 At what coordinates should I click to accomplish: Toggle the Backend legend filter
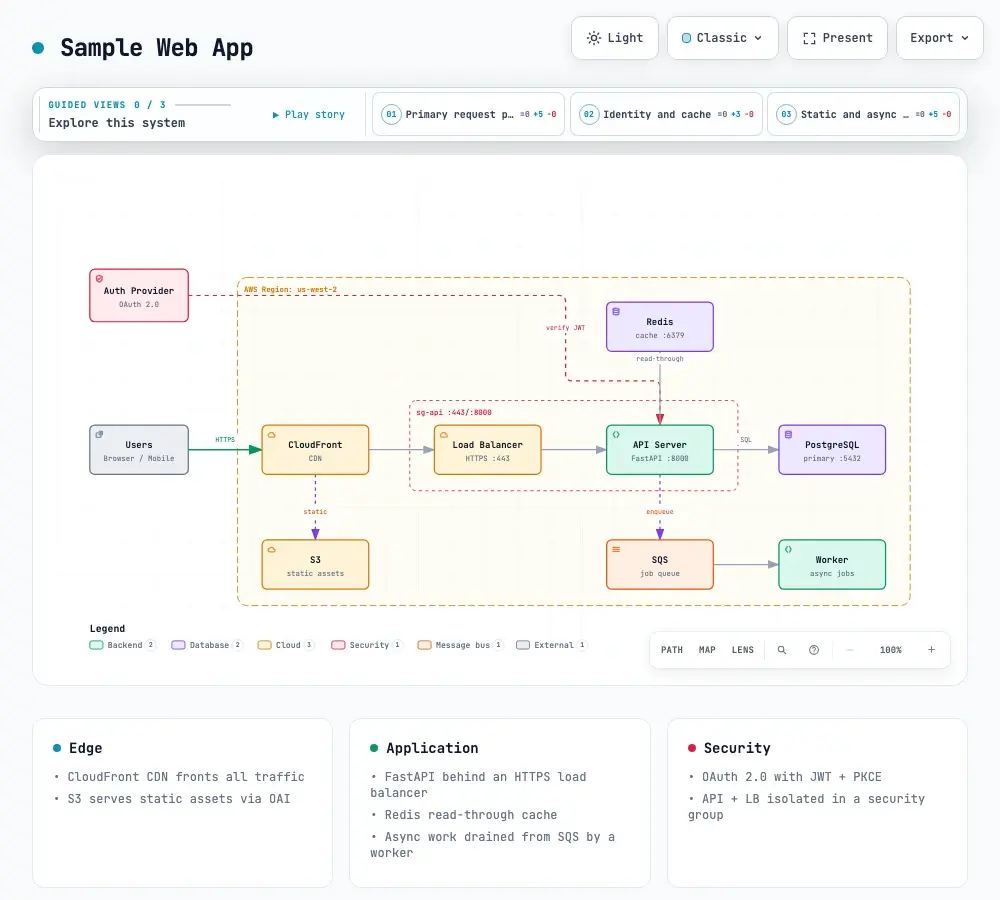coord(122,645)
